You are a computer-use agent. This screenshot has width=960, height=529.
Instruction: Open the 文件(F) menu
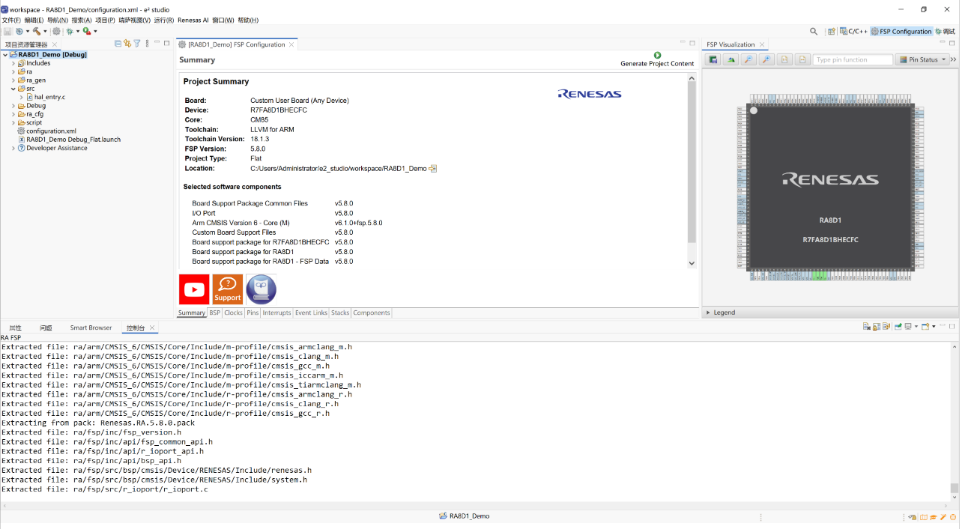click(x=11, y=20)
